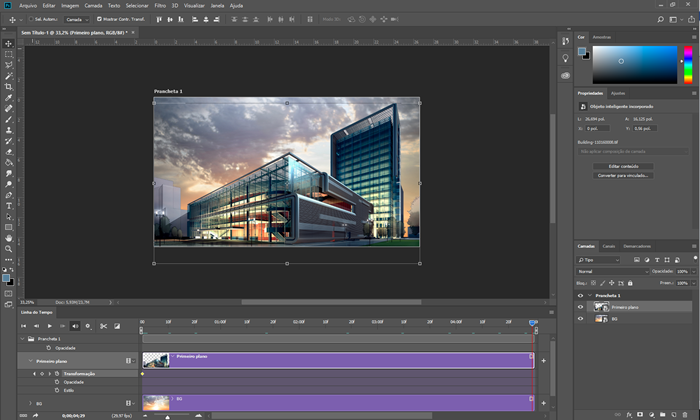
Task: Go to first frame of timeline
Action: (24, 326)
